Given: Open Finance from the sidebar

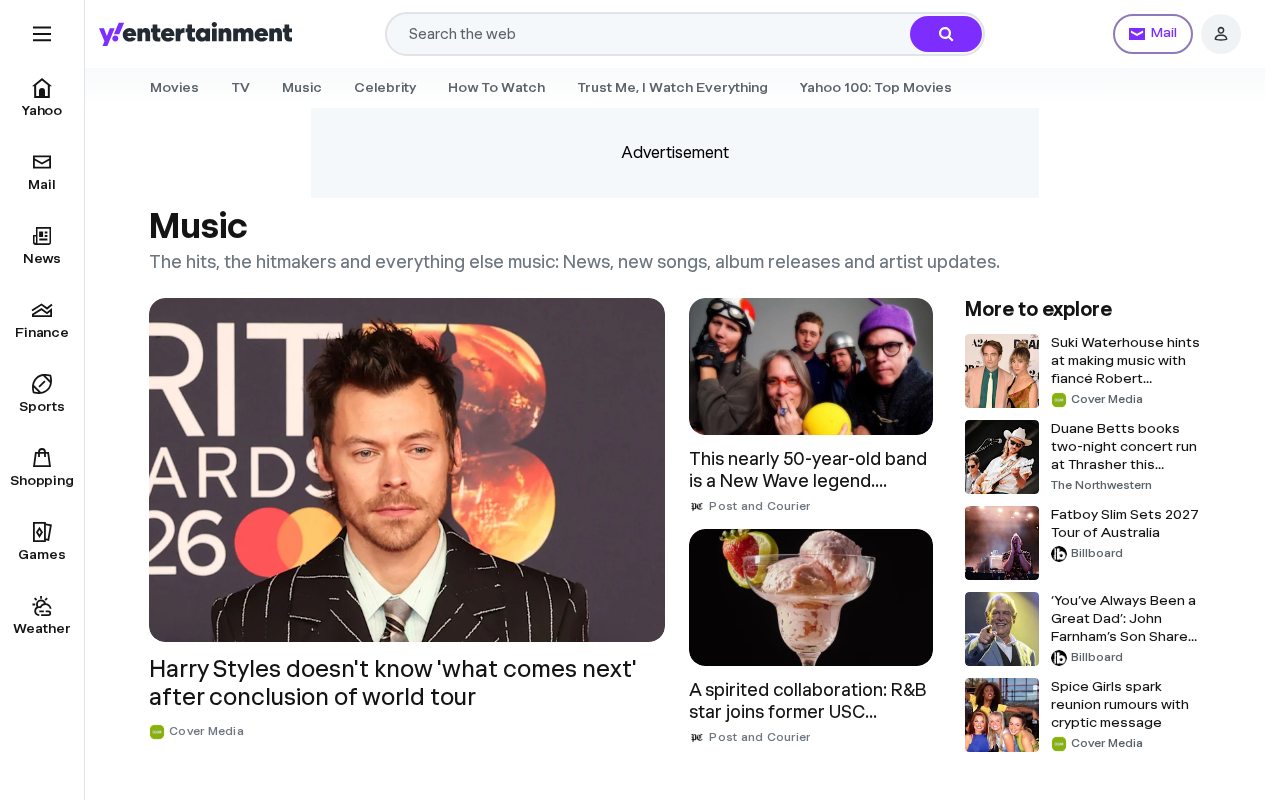Looking at the screenshot, I should click(x=42, y=320).
